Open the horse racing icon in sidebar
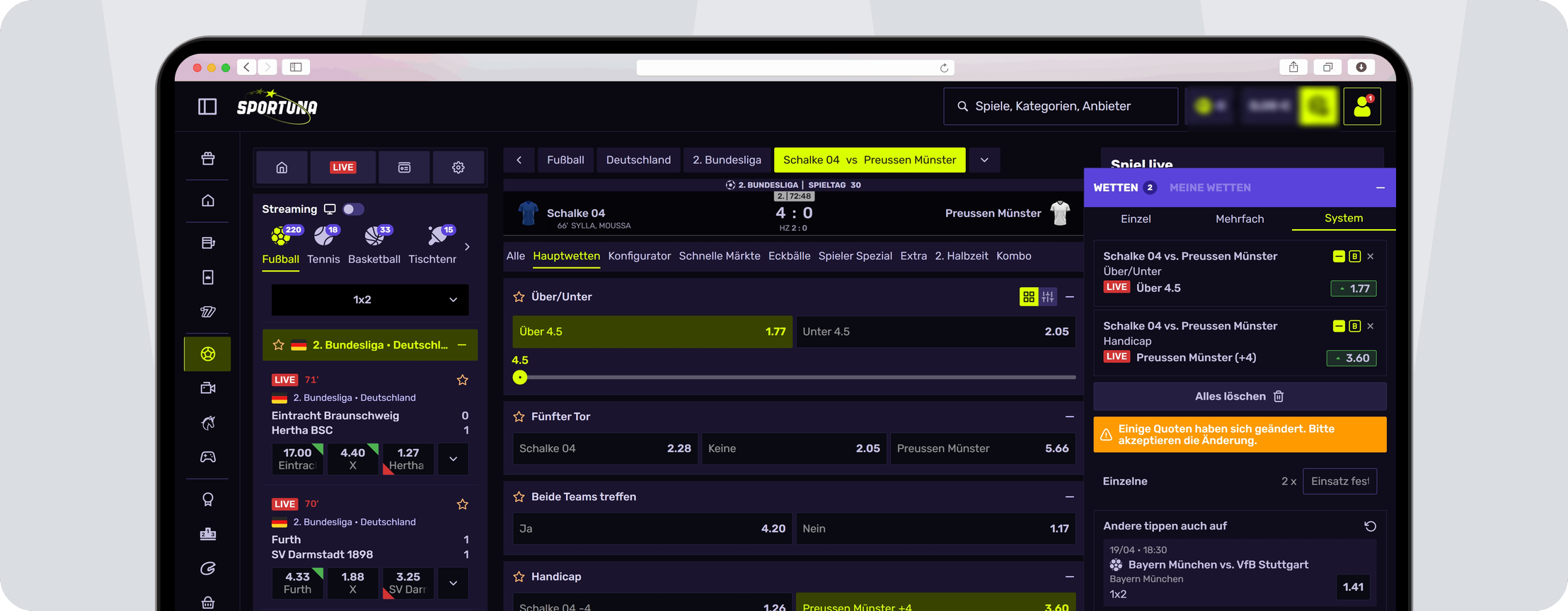 click(x=208, y=423)
